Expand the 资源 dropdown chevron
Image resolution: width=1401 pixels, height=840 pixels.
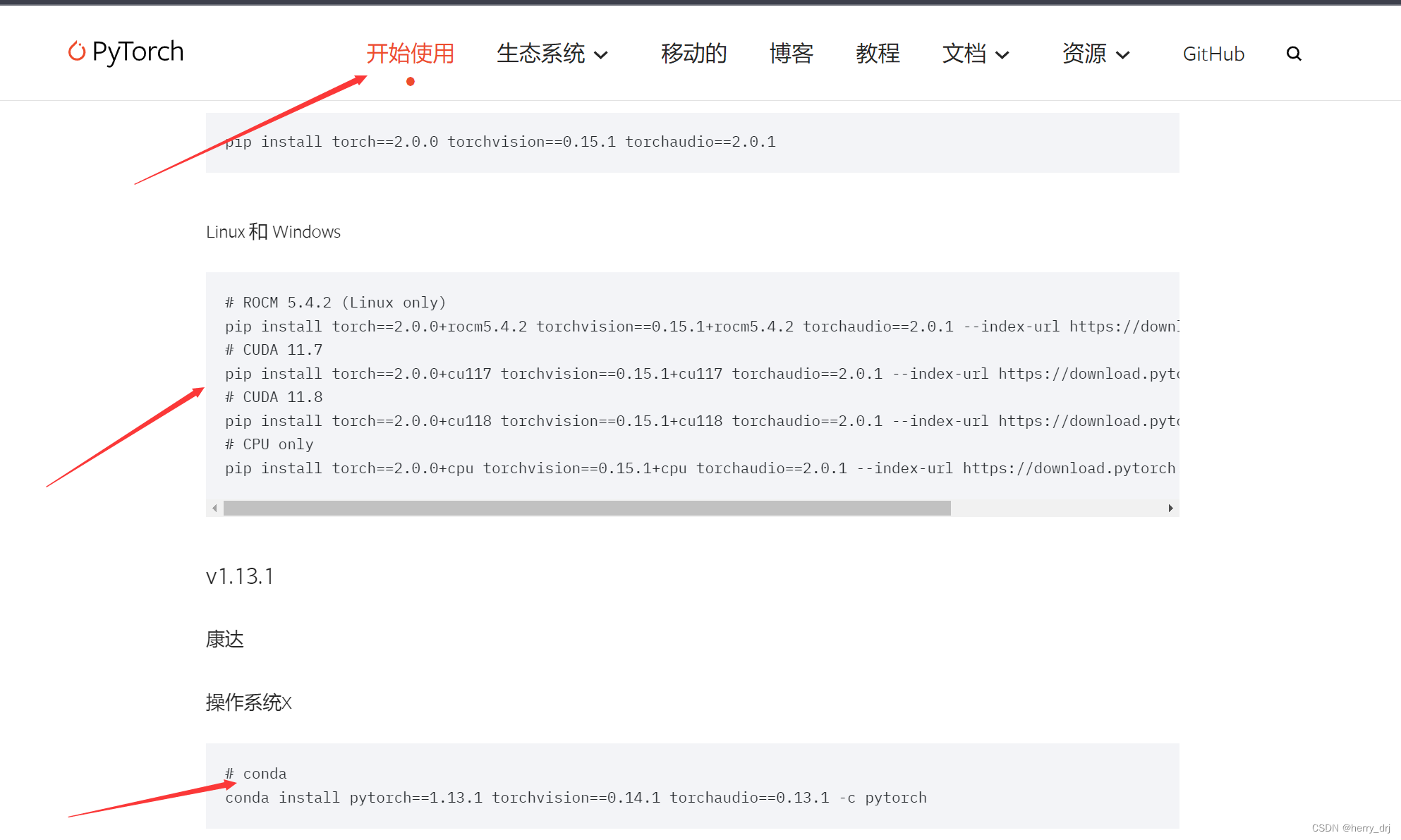1123,55
